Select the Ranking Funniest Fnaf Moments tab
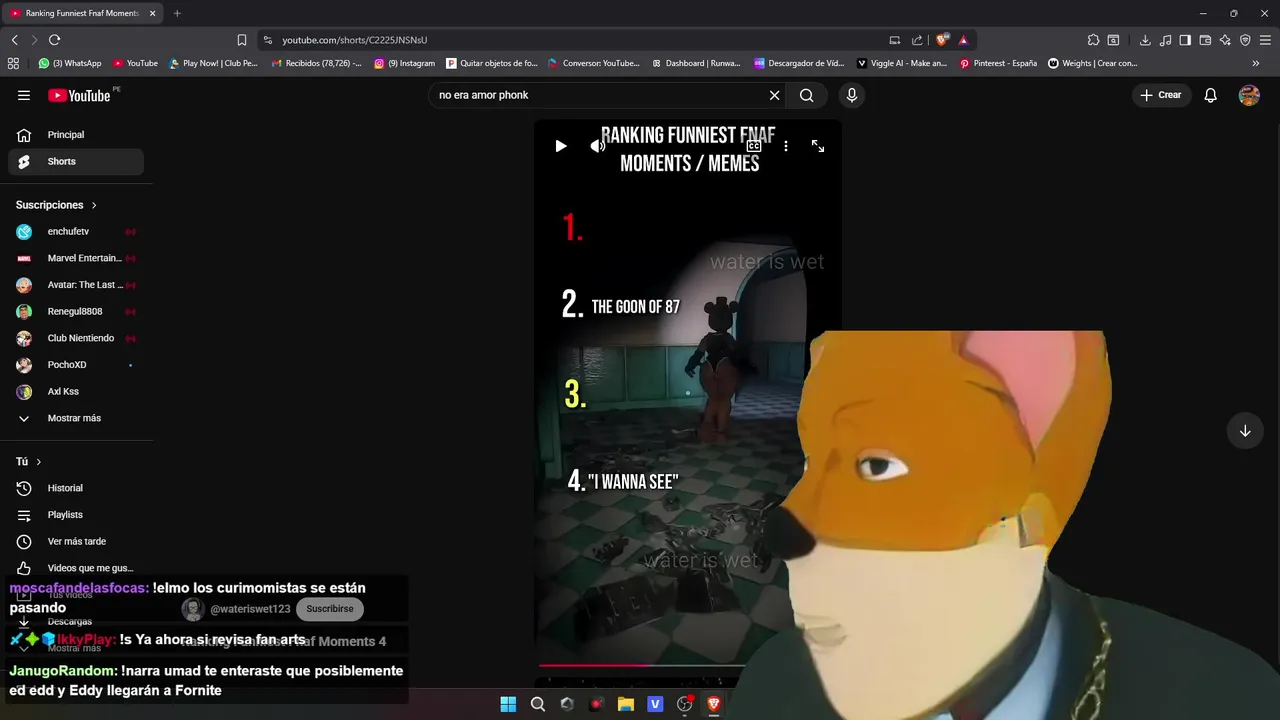The width and height of the screenshot is (1280, 720). point(84,13)
